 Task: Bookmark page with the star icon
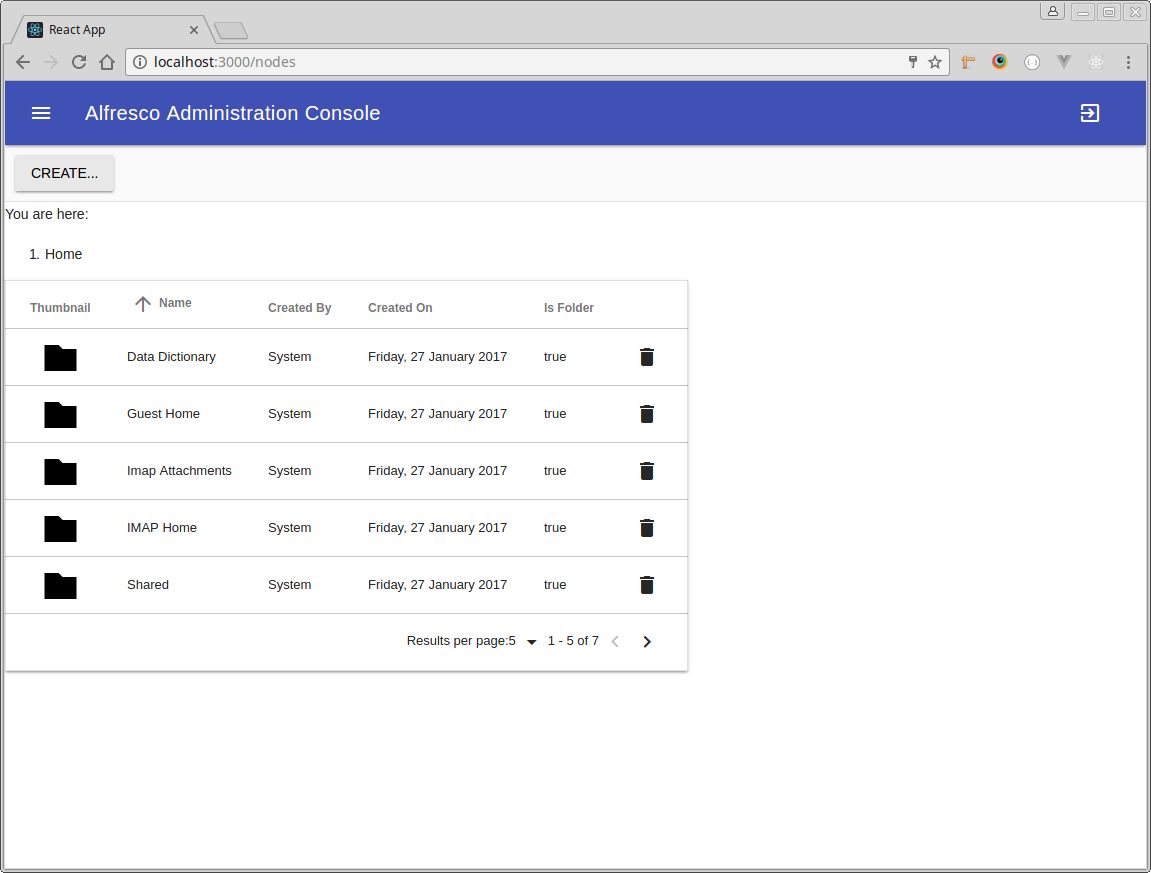[x=935, y=62]
